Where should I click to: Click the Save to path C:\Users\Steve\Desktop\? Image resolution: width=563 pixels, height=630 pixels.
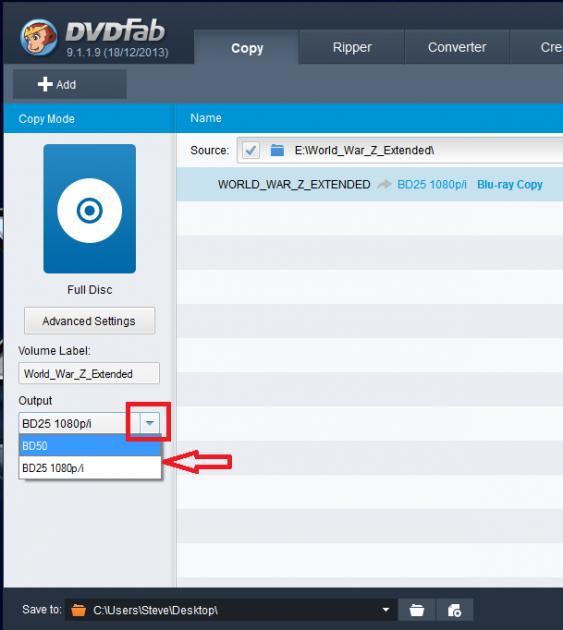[x=156, y=610]
